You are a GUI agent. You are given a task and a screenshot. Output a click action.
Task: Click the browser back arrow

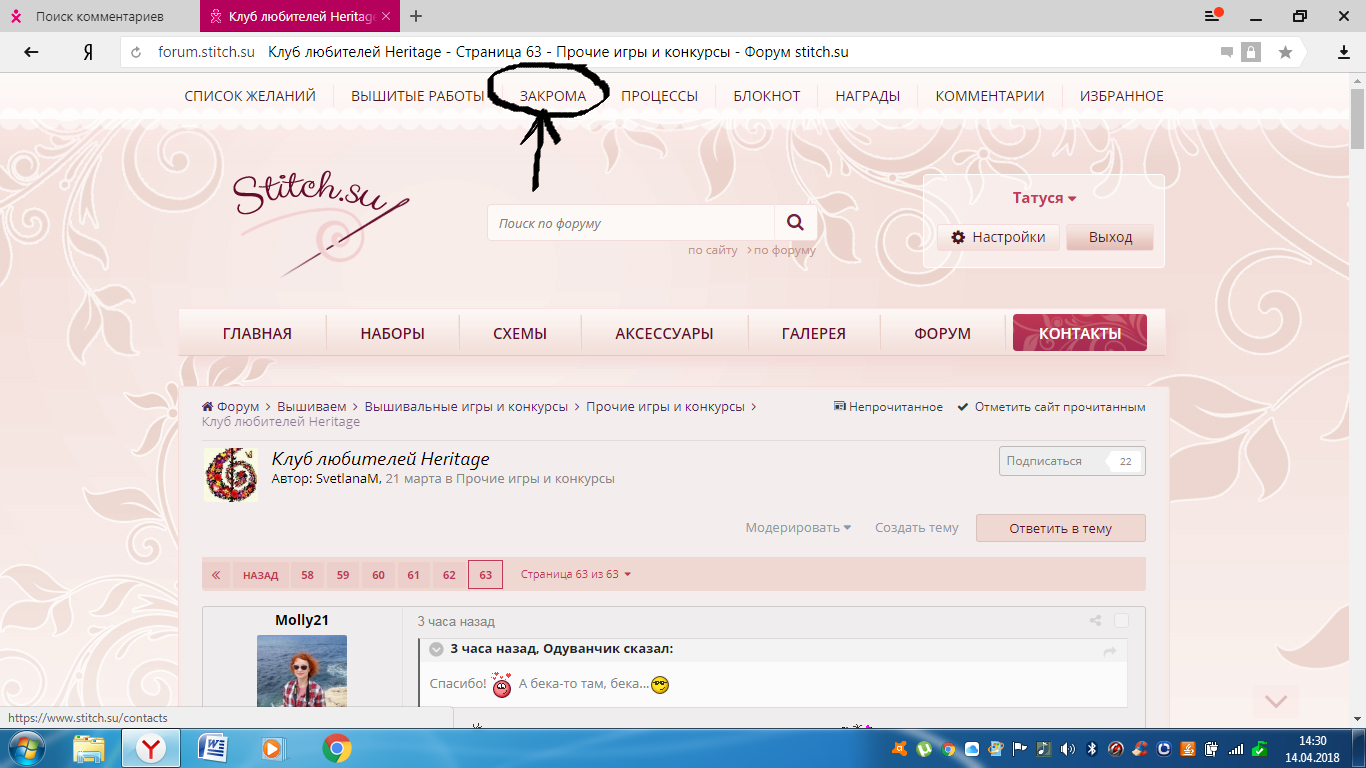coord(31,52)
